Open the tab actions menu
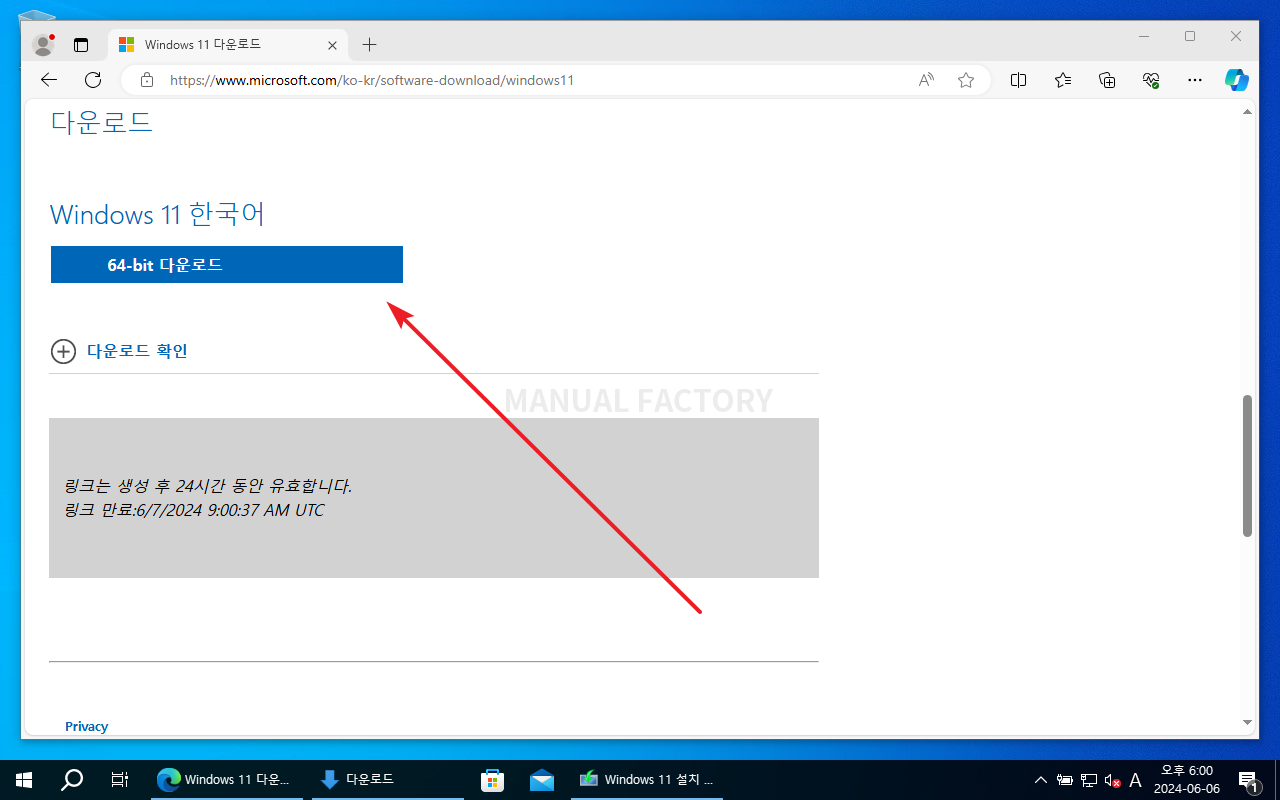Screen dimensions: 1280x800 81,45
